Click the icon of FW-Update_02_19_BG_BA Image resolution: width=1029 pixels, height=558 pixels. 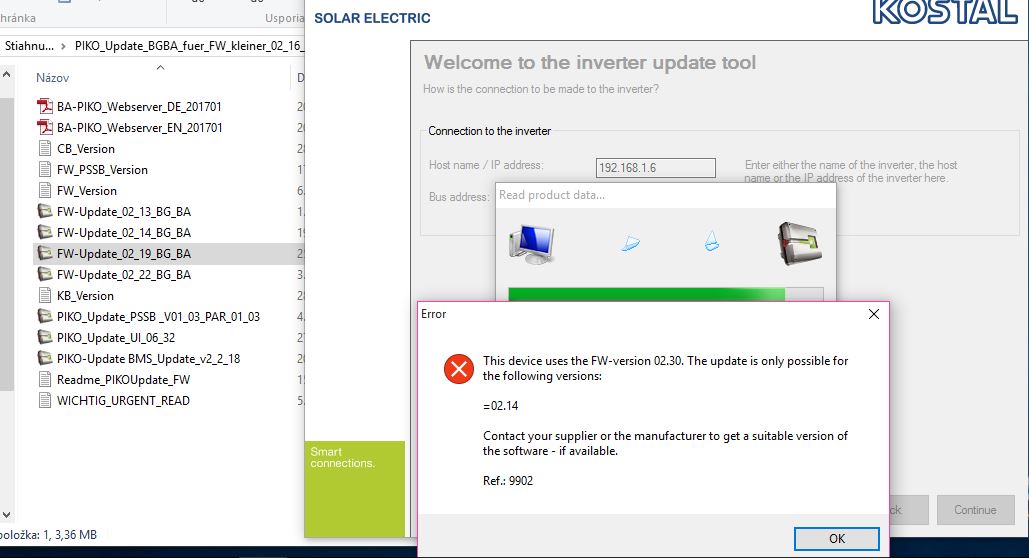click(45, 253)
